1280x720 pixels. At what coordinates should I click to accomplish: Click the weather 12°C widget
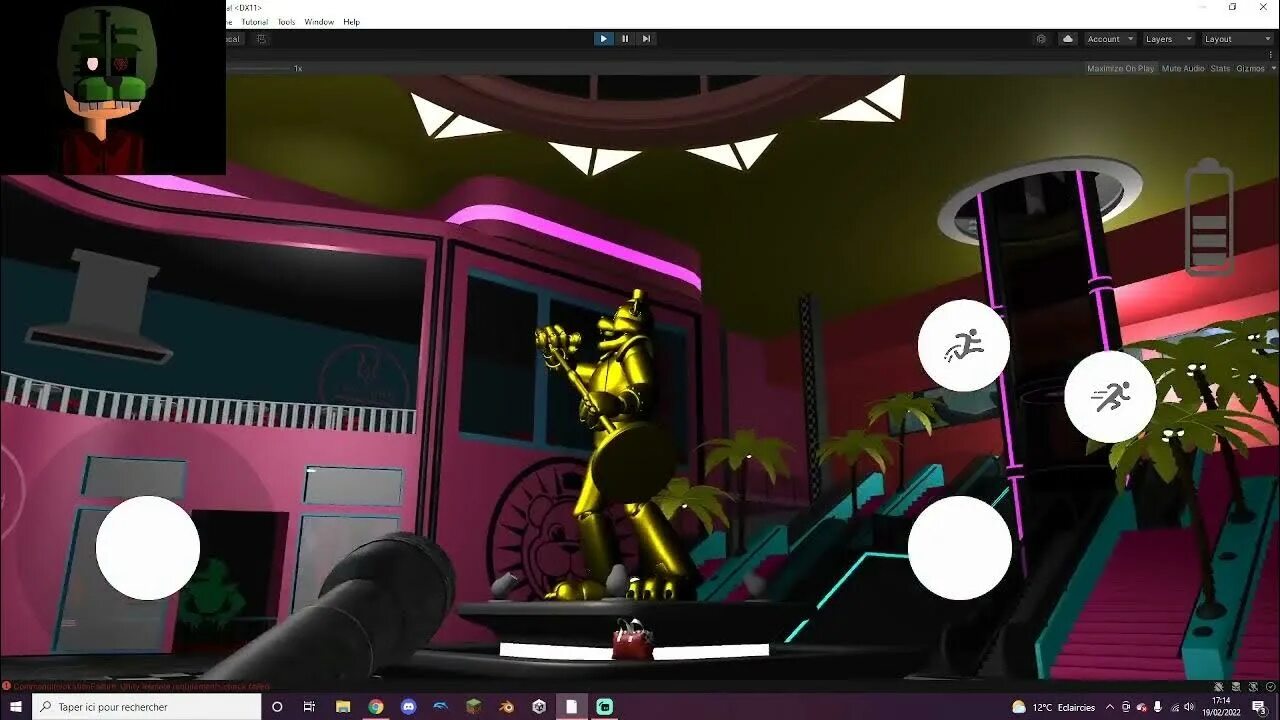point(1053,707)
